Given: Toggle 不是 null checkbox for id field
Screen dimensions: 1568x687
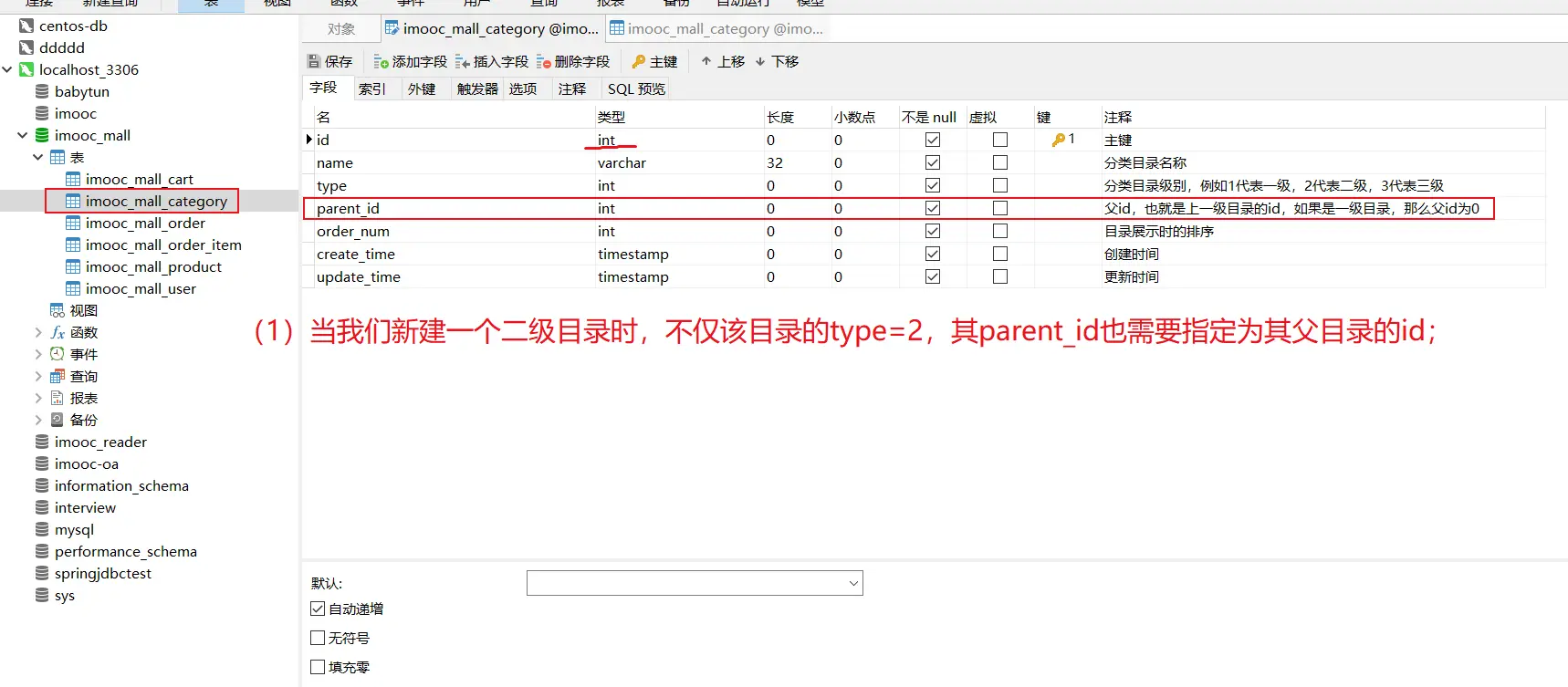Looking at the screenshot, I should tap(933, 140).
